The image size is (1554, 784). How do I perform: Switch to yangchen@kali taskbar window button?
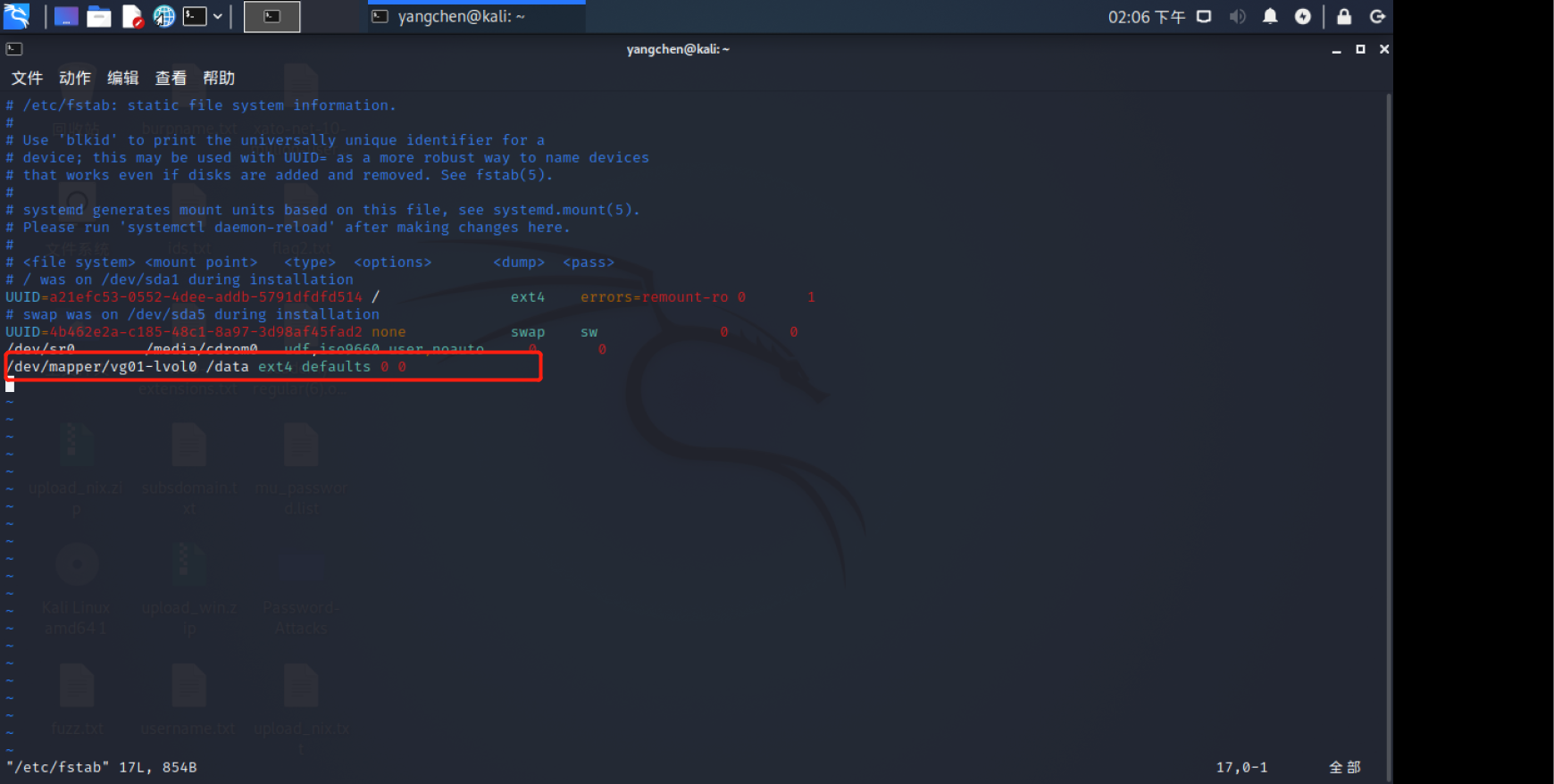(x=476, y=16)
